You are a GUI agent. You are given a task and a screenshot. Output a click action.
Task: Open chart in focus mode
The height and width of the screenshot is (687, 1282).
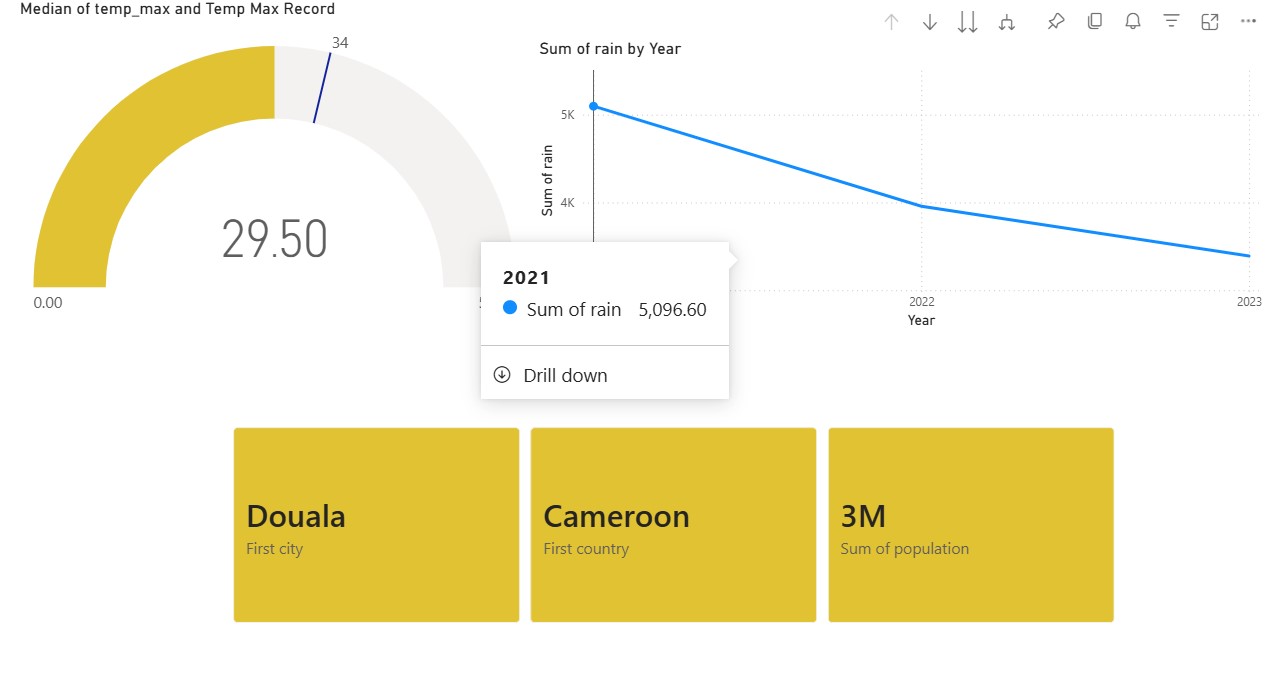point(1209,21)
